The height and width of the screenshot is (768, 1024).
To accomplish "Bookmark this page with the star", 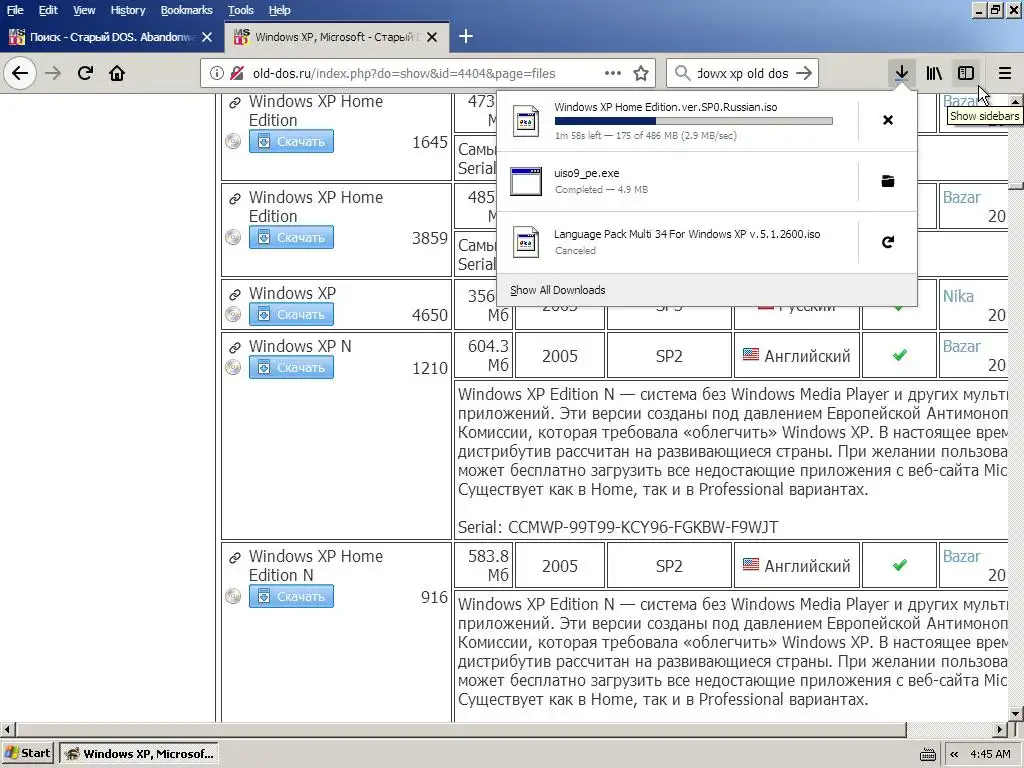I will tap(641, 73).
